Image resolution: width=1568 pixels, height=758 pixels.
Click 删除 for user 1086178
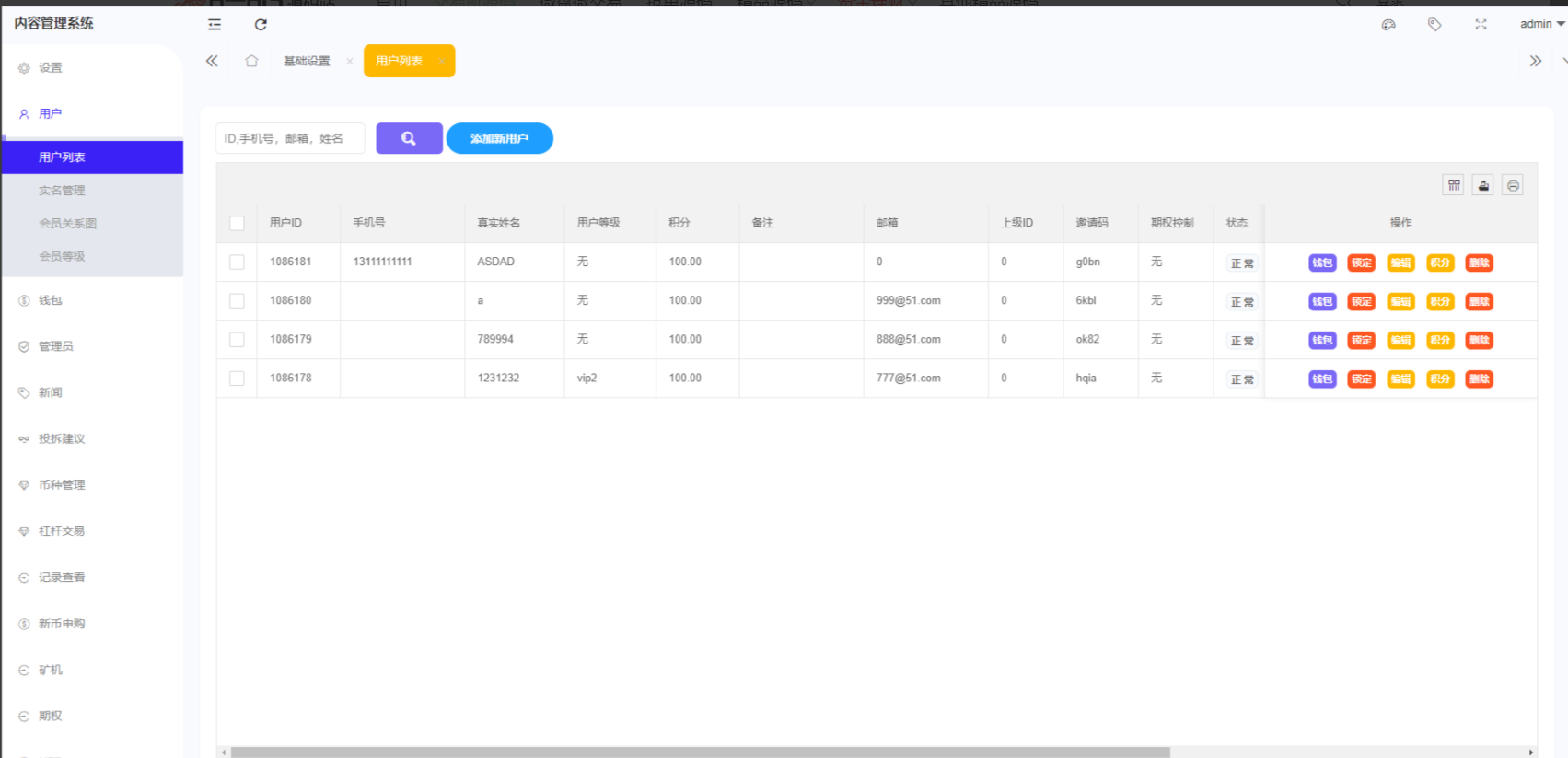[1479, 379]
